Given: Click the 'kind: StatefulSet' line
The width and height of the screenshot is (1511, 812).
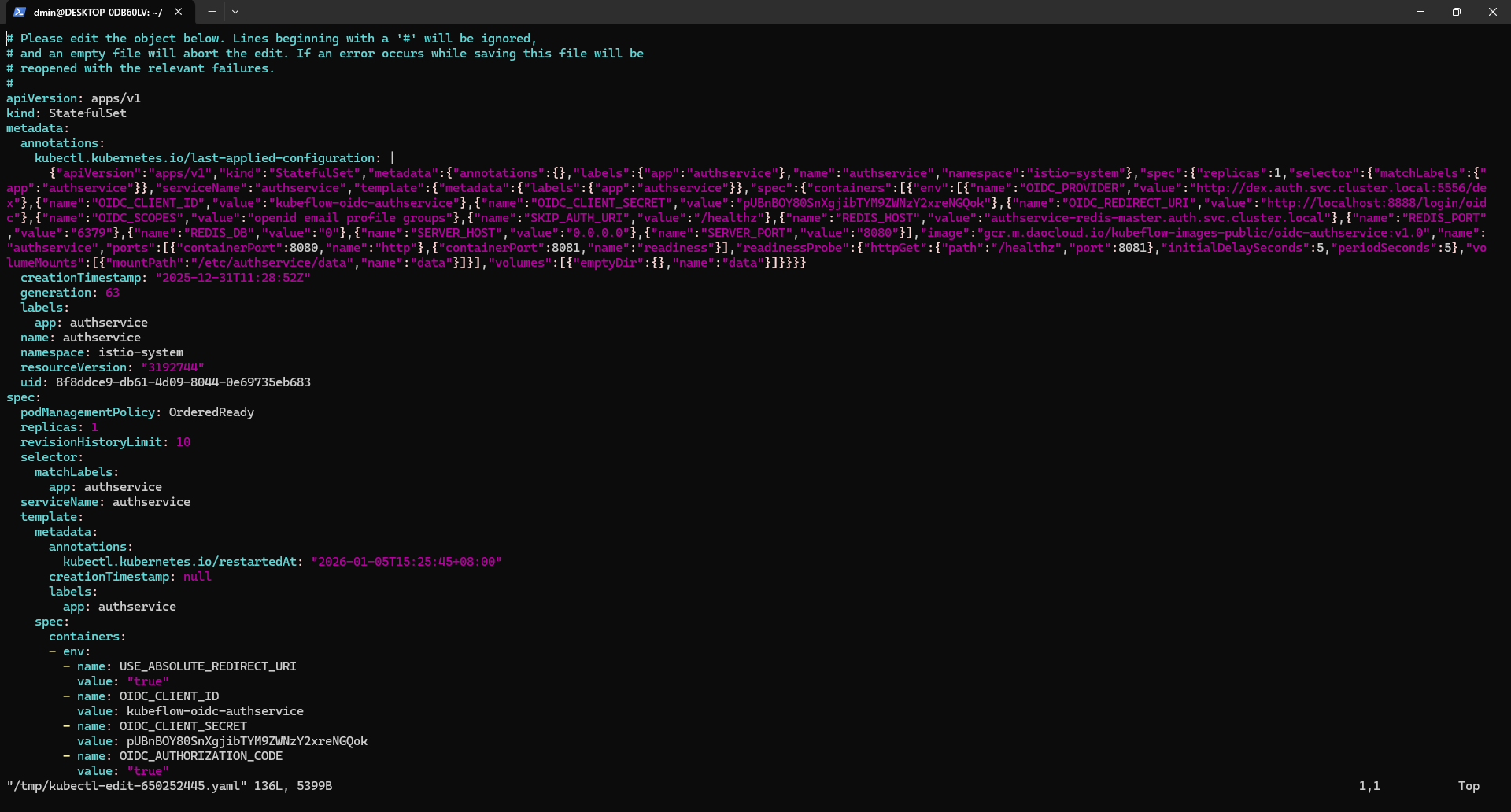Looking at the screenshot, I should point(66,113).
